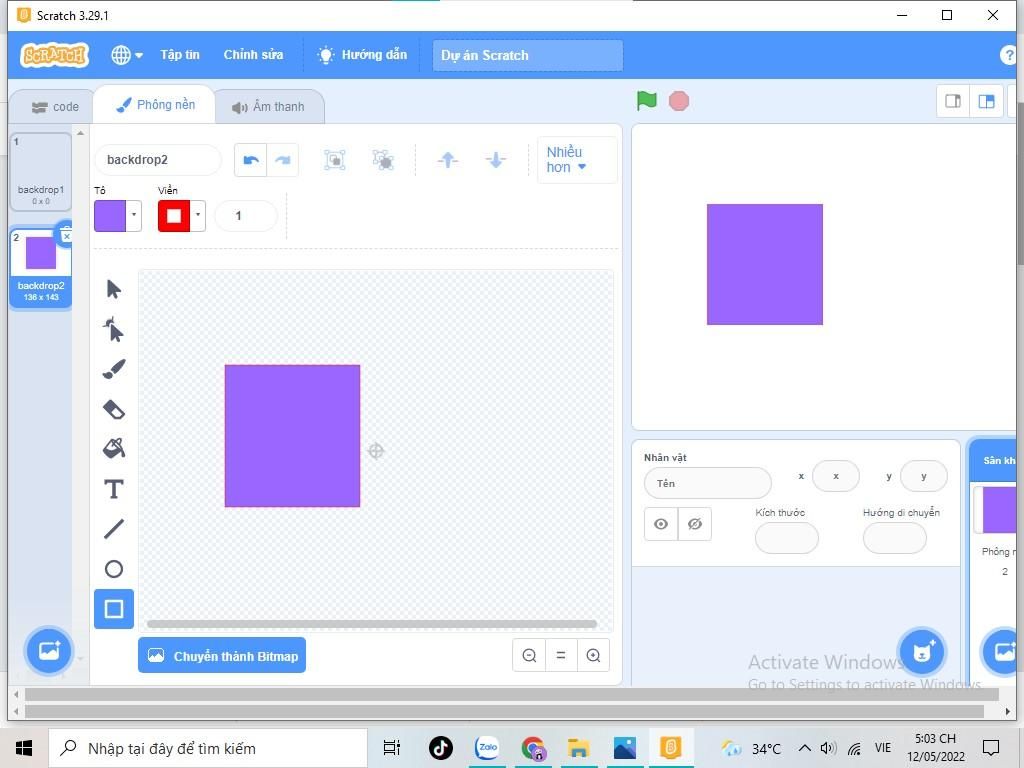Click the volume speaker tray icon

pos(828,748)
